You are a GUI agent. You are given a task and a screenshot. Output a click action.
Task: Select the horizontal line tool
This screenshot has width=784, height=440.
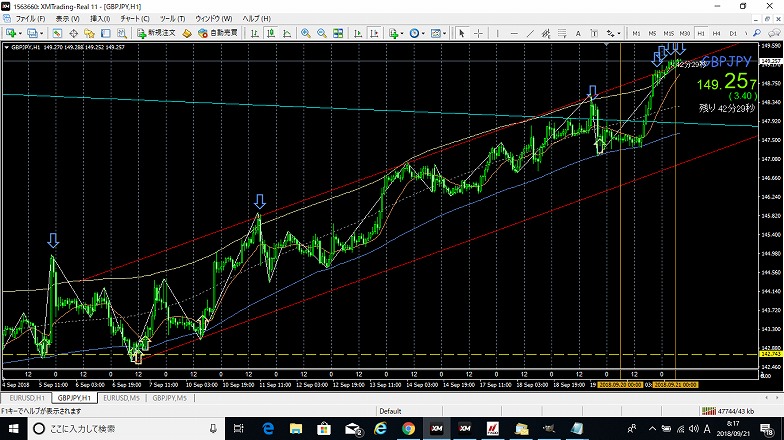[x=514, y=33]
